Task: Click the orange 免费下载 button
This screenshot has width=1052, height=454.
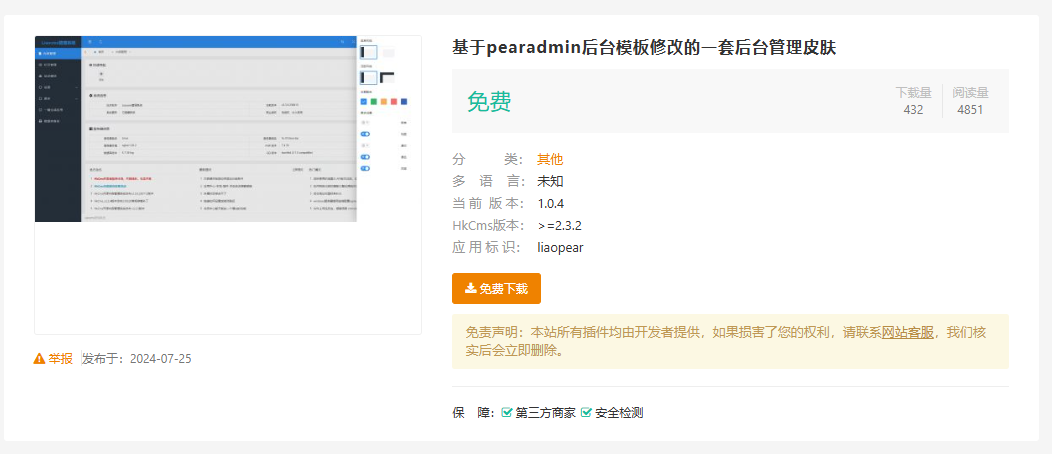Action: pos(496,288)
